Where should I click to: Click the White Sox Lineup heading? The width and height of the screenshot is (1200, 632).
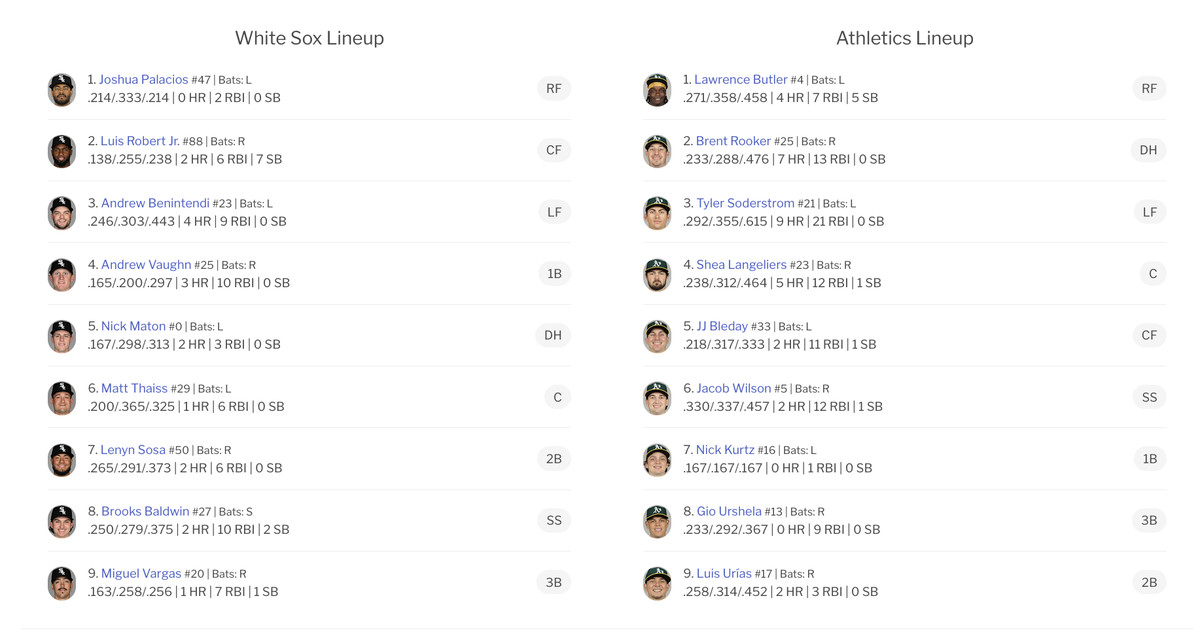coord(309,38)
